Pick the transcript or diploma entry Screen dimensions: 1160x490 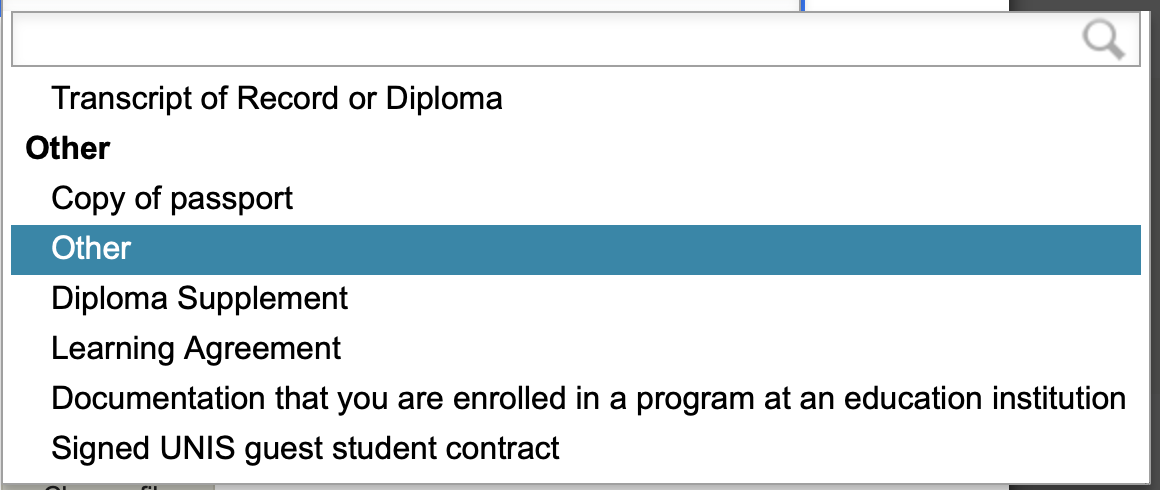(576, 98)
